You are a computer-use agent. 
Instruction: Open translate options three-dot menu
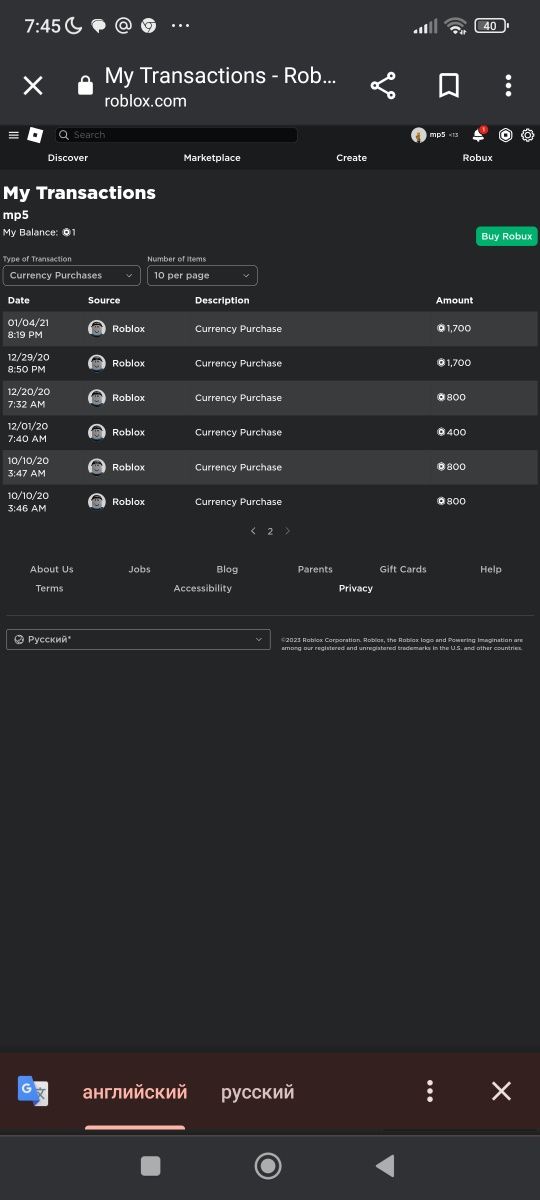click(430, 1091)
